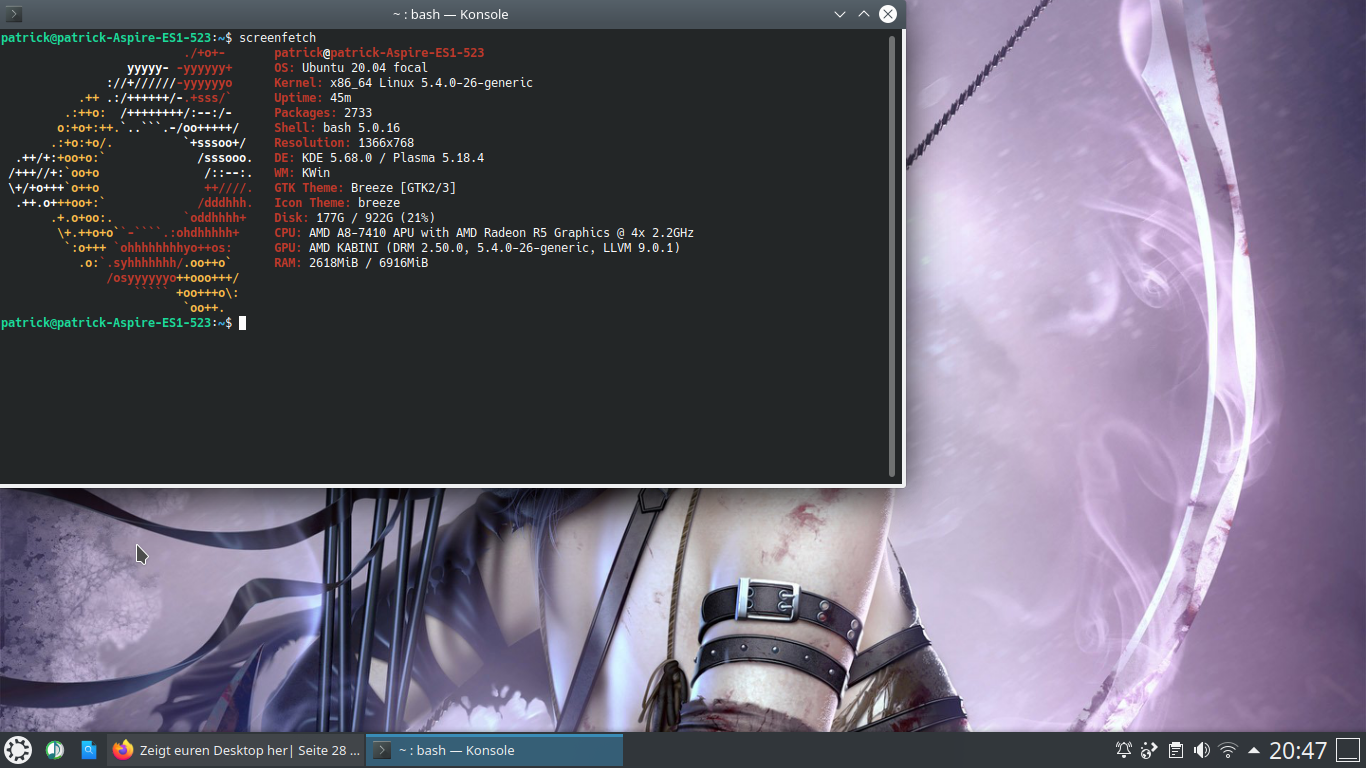Image resolution: width=1366 pixels, height=768 pixels.
Task: Open the blue file search launcher icon
Action: [88, 750]
